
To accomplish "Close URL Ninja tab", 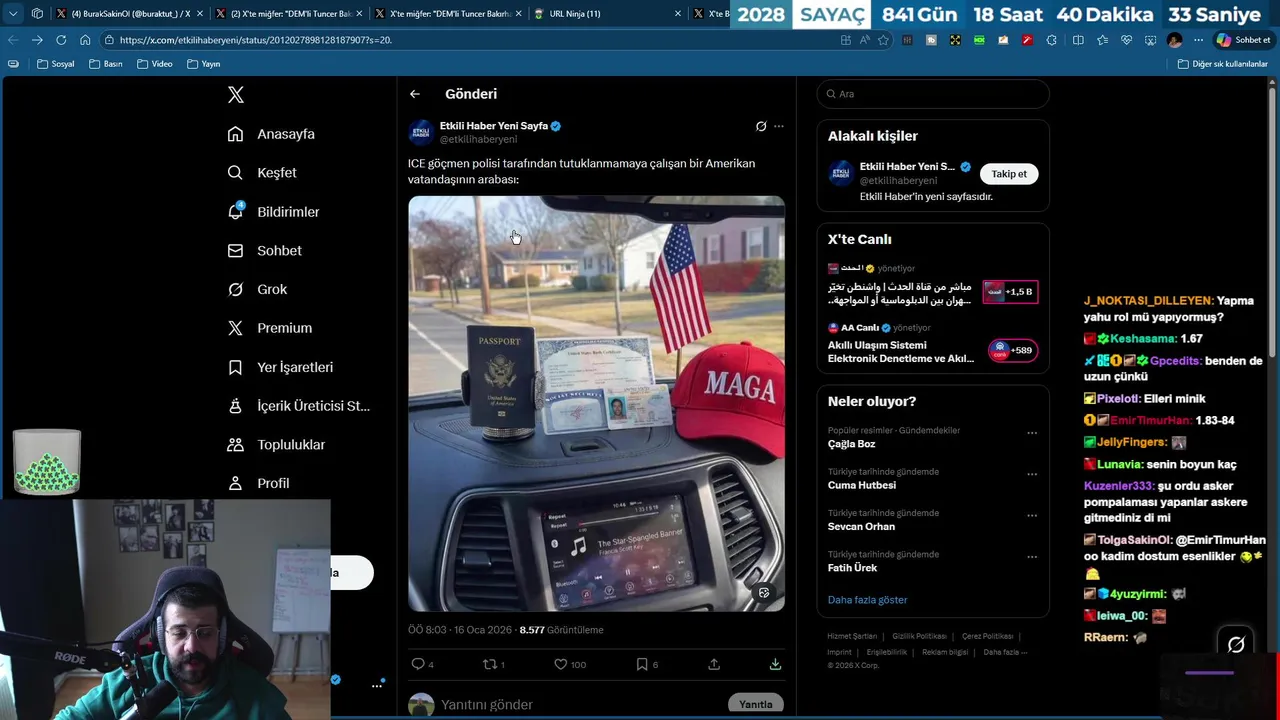I will (678, 14).
